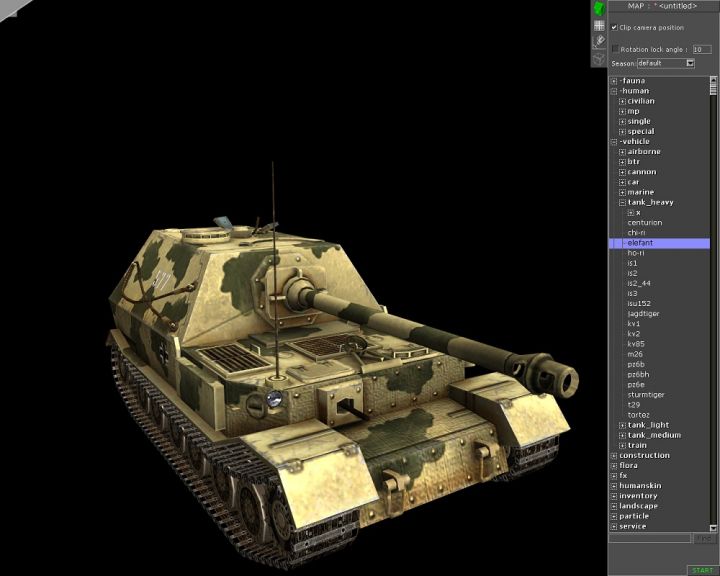Click the grid icon in the side toolbar
This screenshot has height=576, width=720.
tap(599, 26)
